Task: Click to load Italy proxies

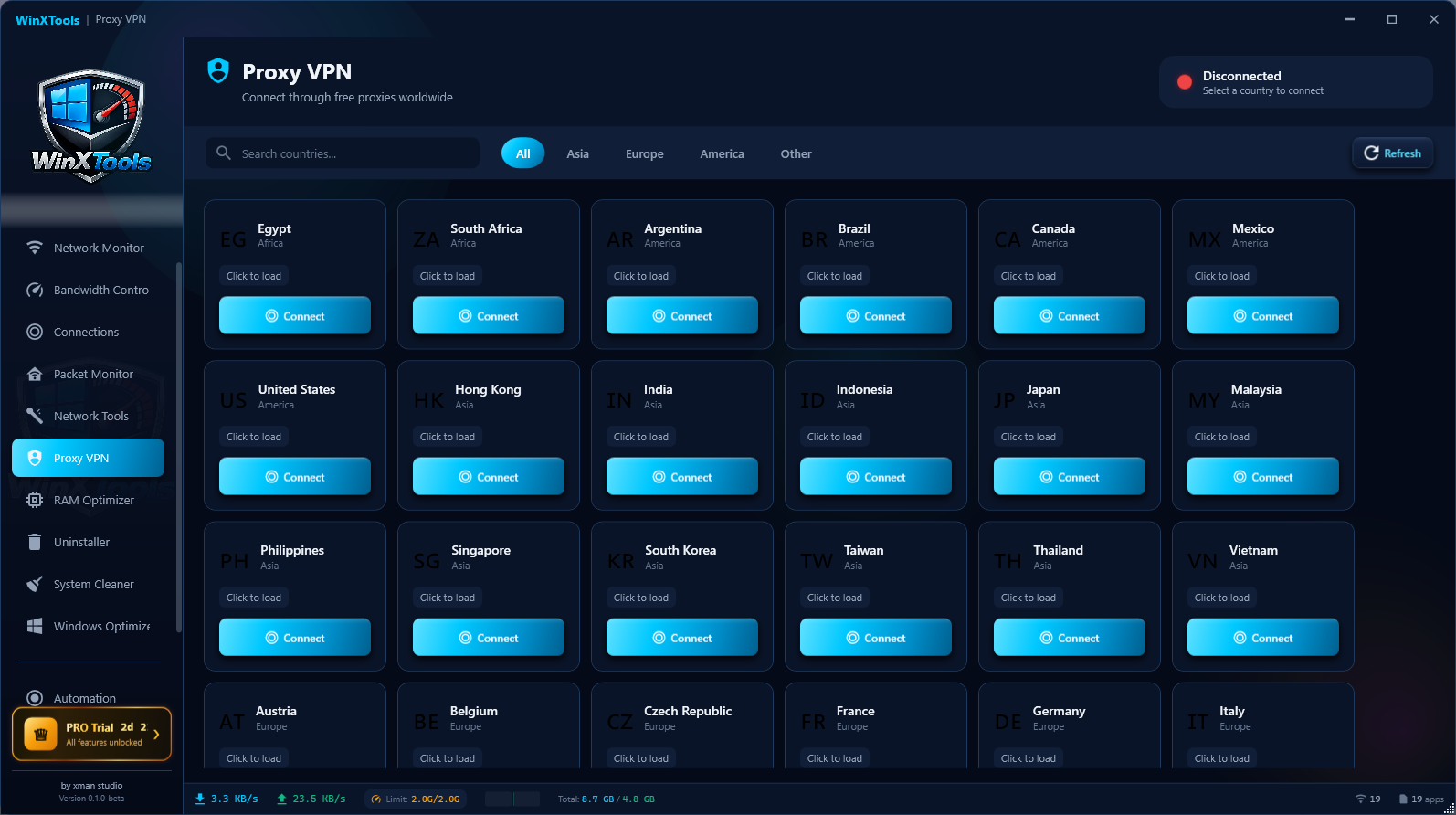Action: (x=1222, y=758)
